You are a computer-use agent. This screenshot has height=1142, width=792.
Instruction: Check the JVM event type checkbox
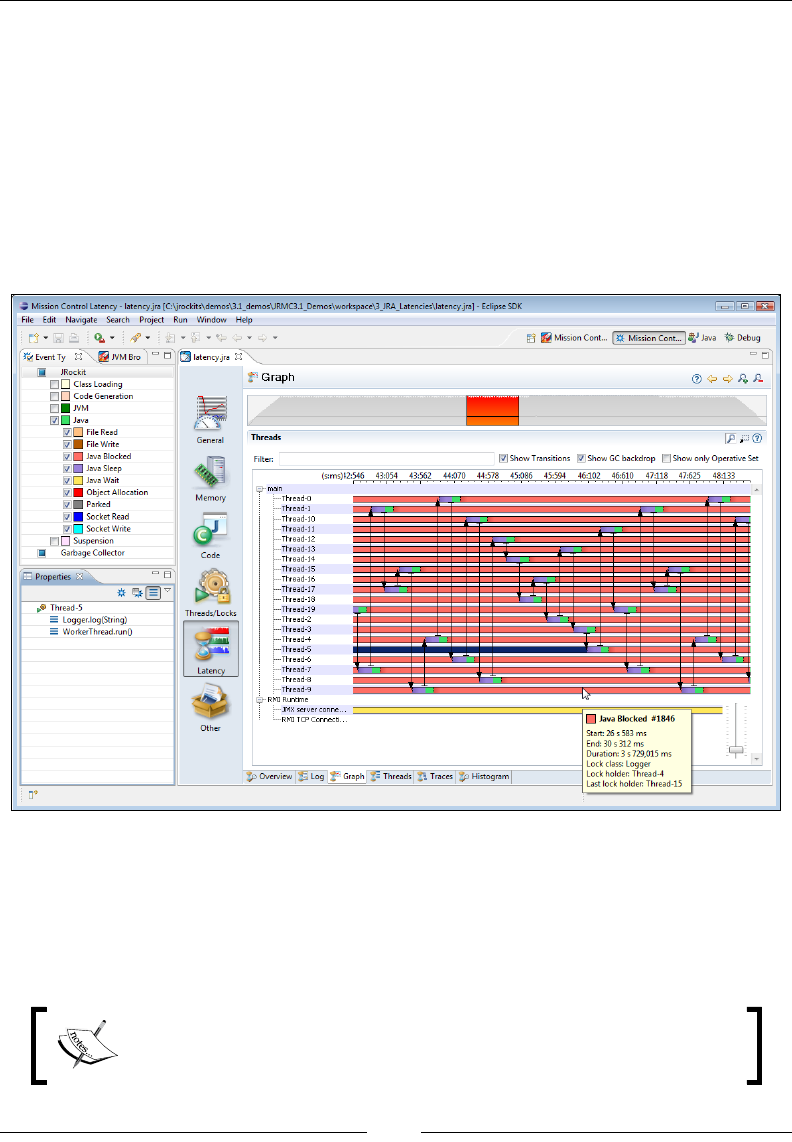(54, 409)
